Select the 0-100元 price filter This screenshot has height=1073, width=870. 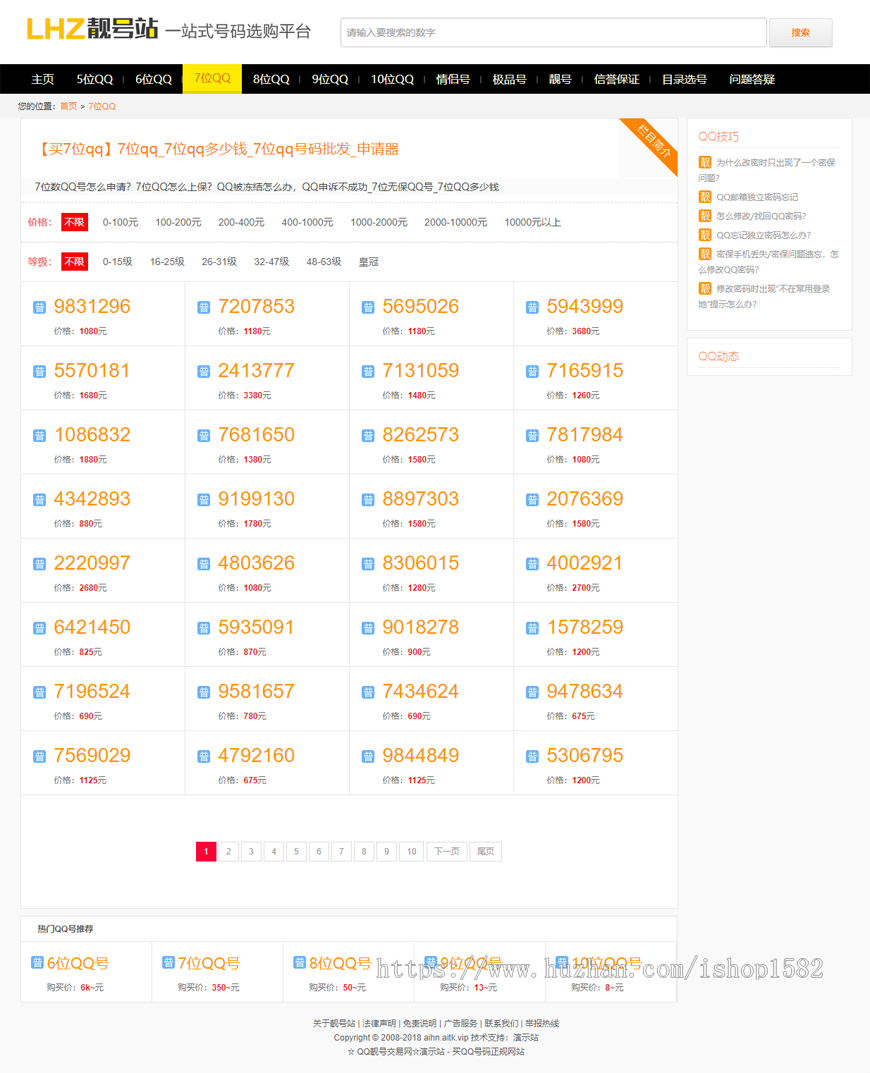click(120, 222)
